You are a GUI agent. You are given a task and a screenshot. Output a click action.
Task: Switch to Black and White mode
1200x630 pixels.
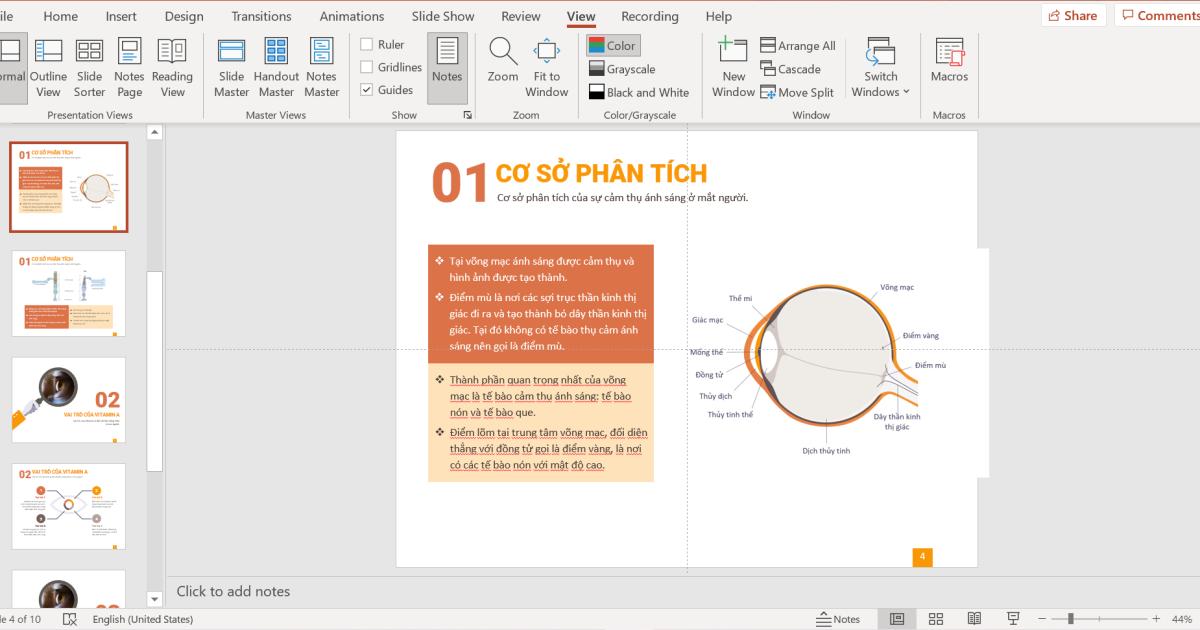click(638, 92)
